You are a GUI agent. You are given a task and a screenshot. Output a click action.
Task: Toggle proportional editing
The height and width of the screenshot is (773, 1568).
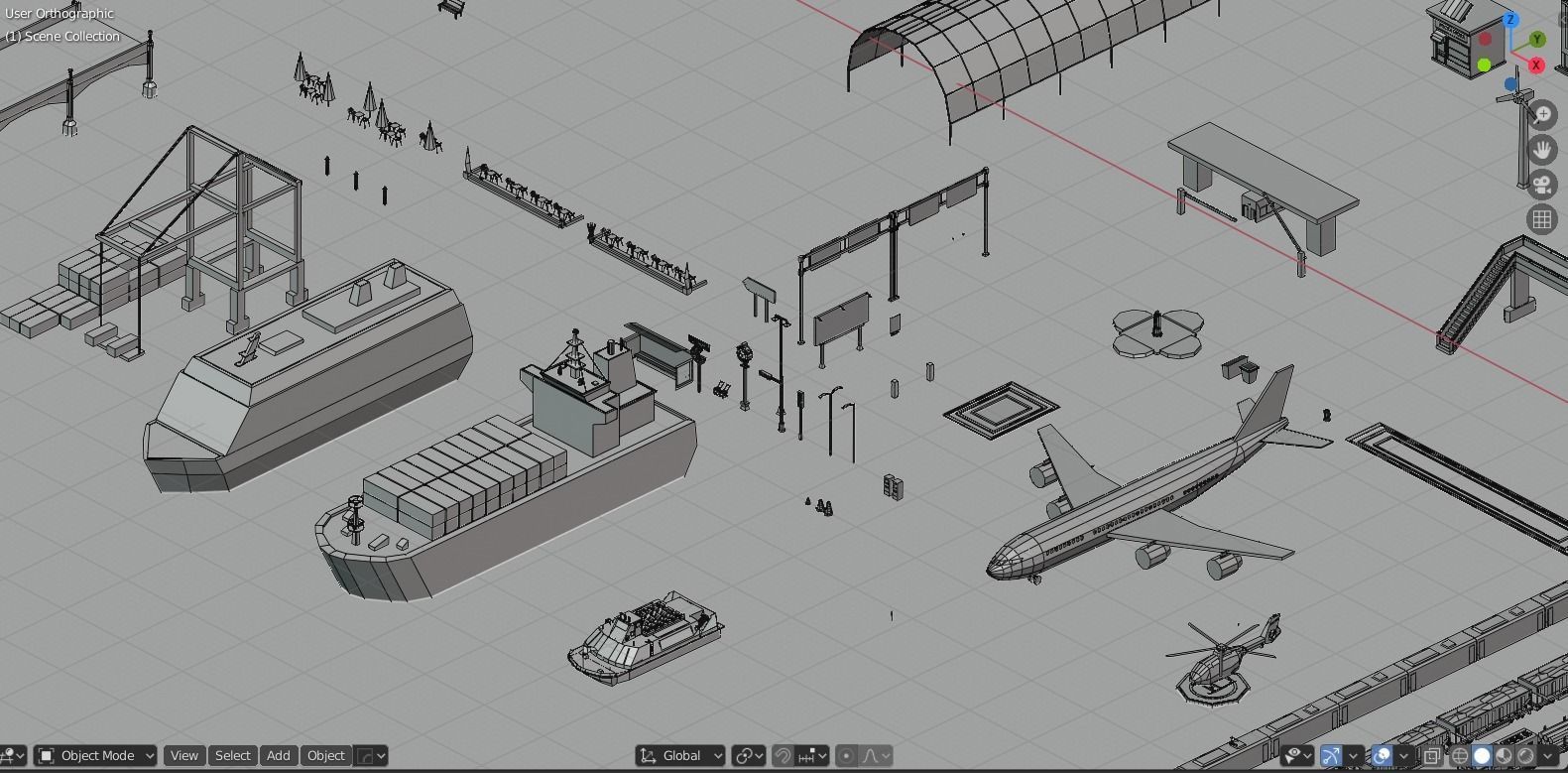846,756
